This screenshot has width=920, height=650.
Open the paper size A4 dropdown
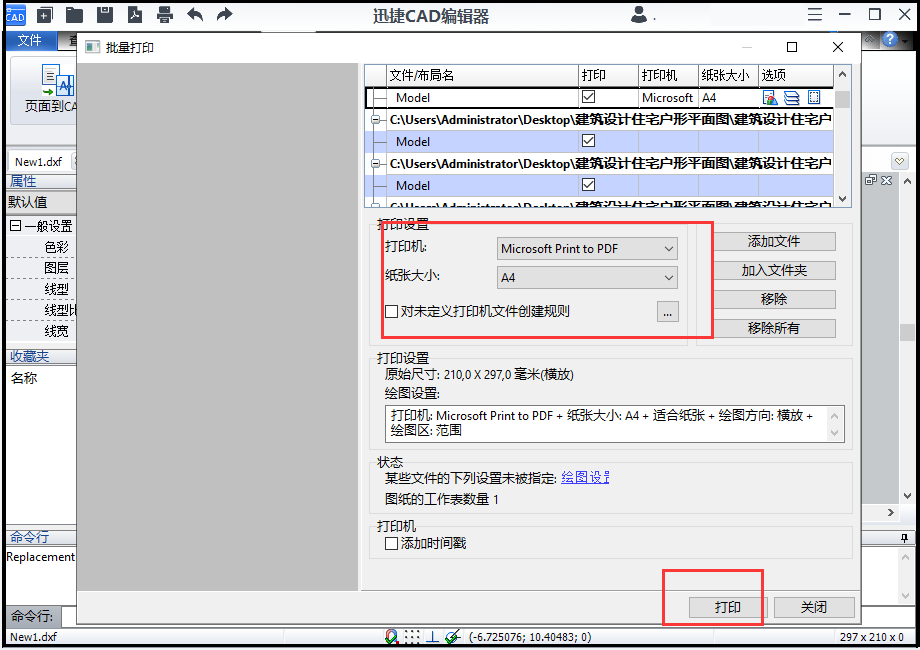point(587,277)
